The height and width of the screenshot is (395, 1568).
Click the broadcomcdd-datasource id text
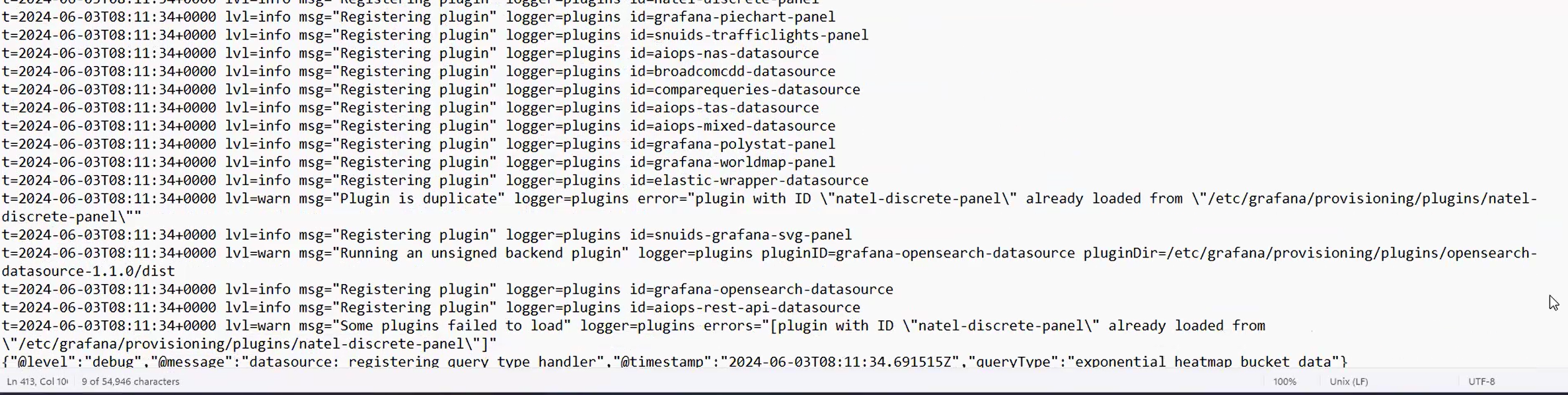click(744, 71)
